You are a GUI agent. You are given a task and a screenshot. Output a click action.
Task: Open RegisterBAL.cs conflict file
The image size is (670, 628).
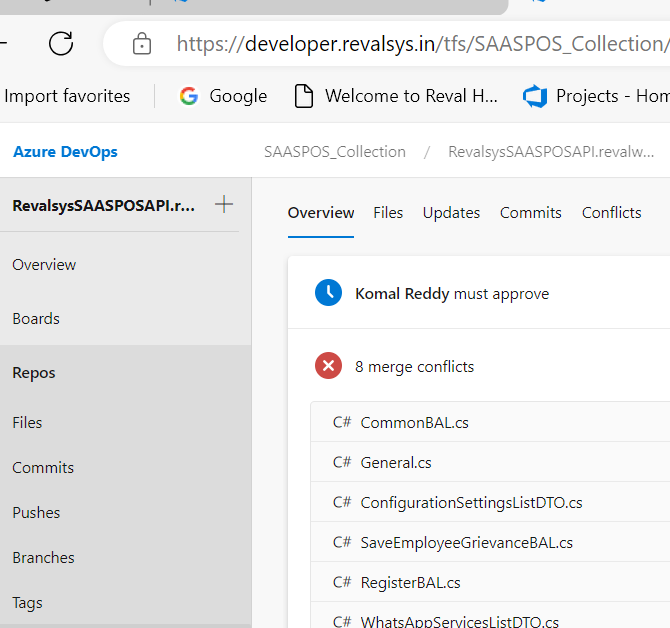click(x=410, y=582)
